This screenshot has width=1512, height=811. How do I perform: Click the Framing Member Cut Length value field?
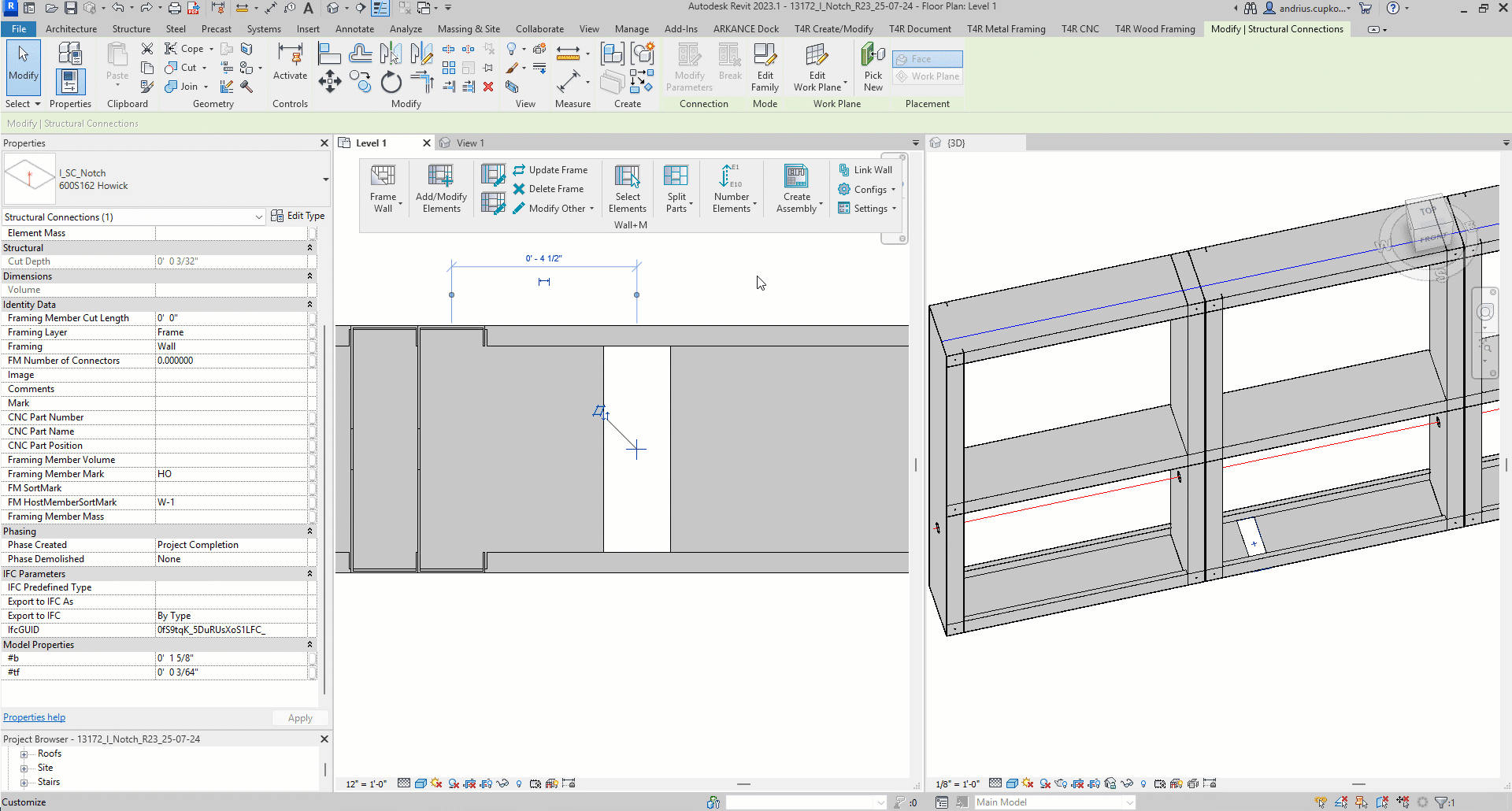(x=230, y=318)
